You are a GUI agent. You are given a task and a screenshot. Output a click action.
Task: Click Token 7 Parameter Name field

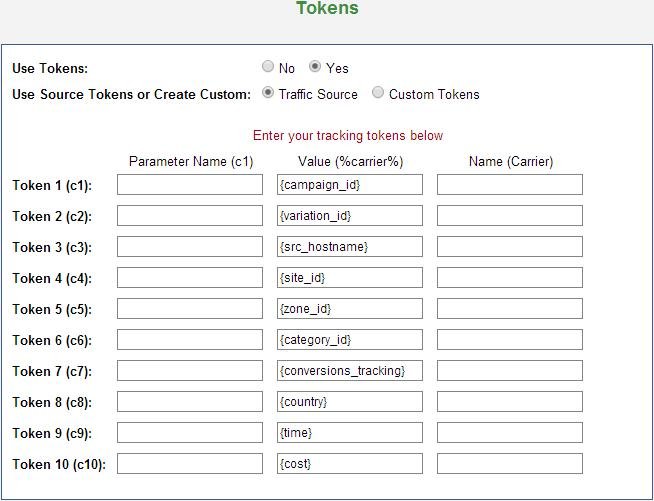190,370
